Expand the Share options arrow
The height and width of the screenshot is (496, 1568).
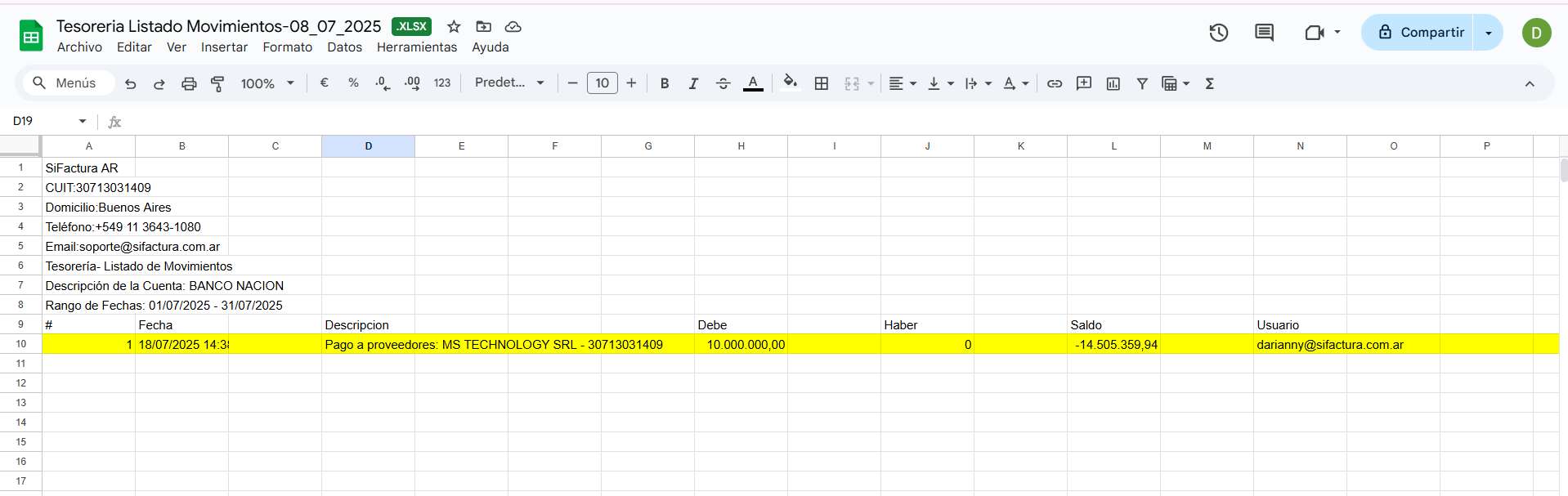click(1489, 33)
